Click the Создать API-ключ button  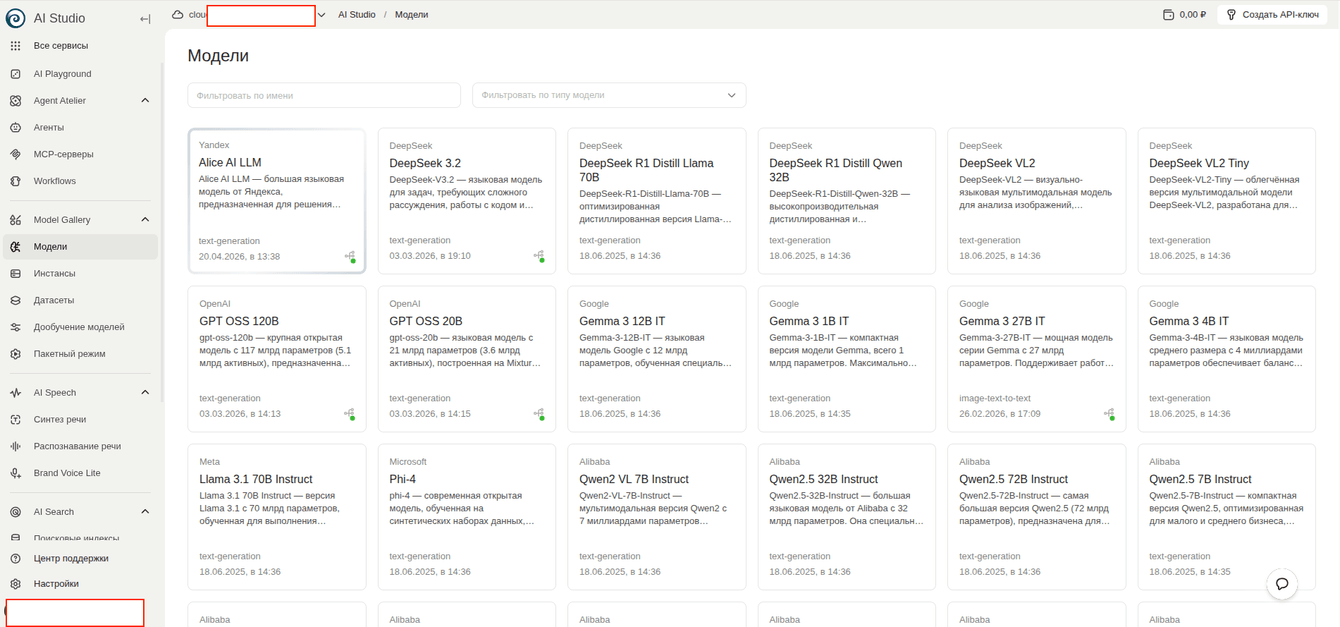click(x=1272, y=15)
